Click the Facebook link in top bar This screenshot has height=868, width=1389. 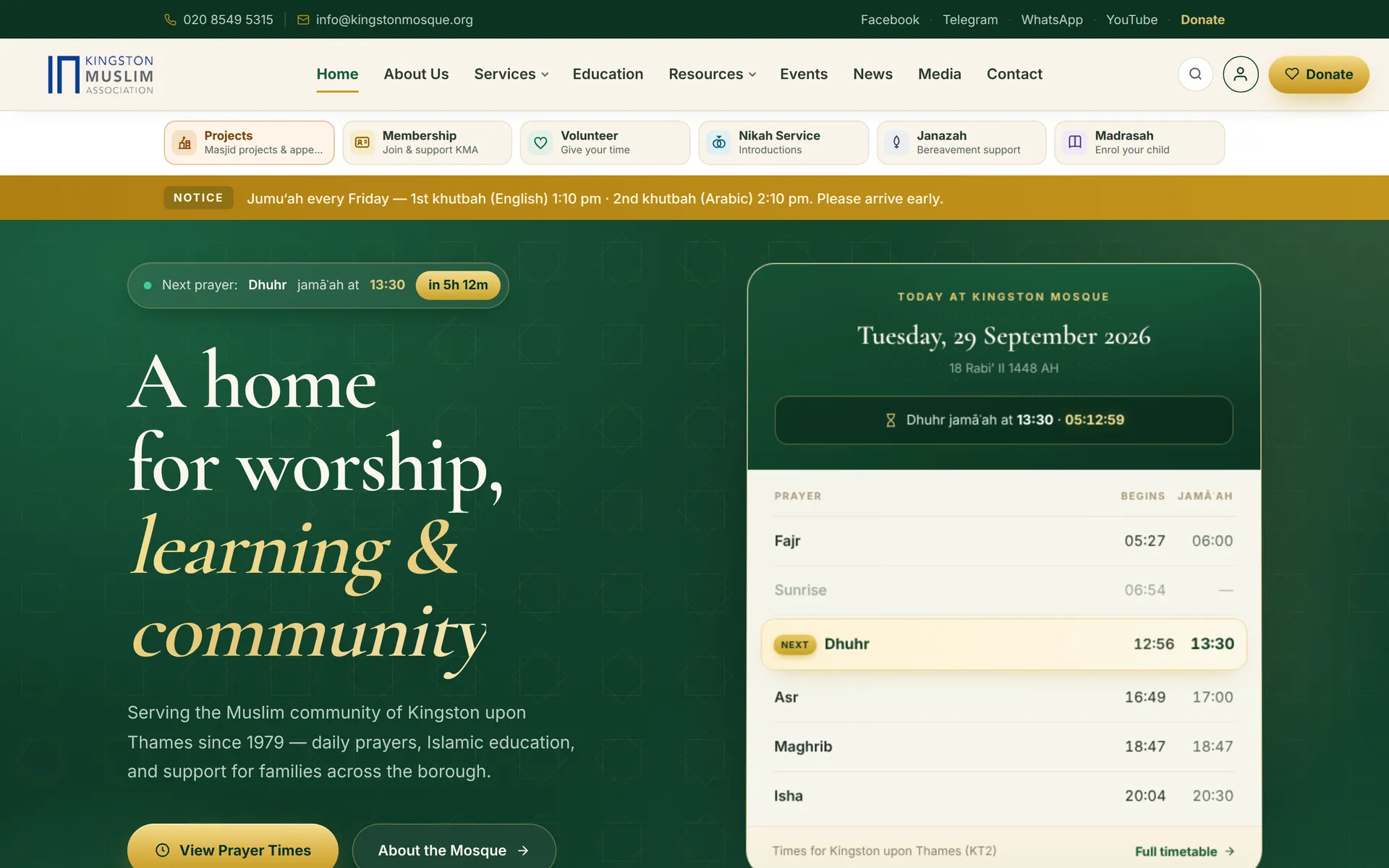click(x=890, y=20)
